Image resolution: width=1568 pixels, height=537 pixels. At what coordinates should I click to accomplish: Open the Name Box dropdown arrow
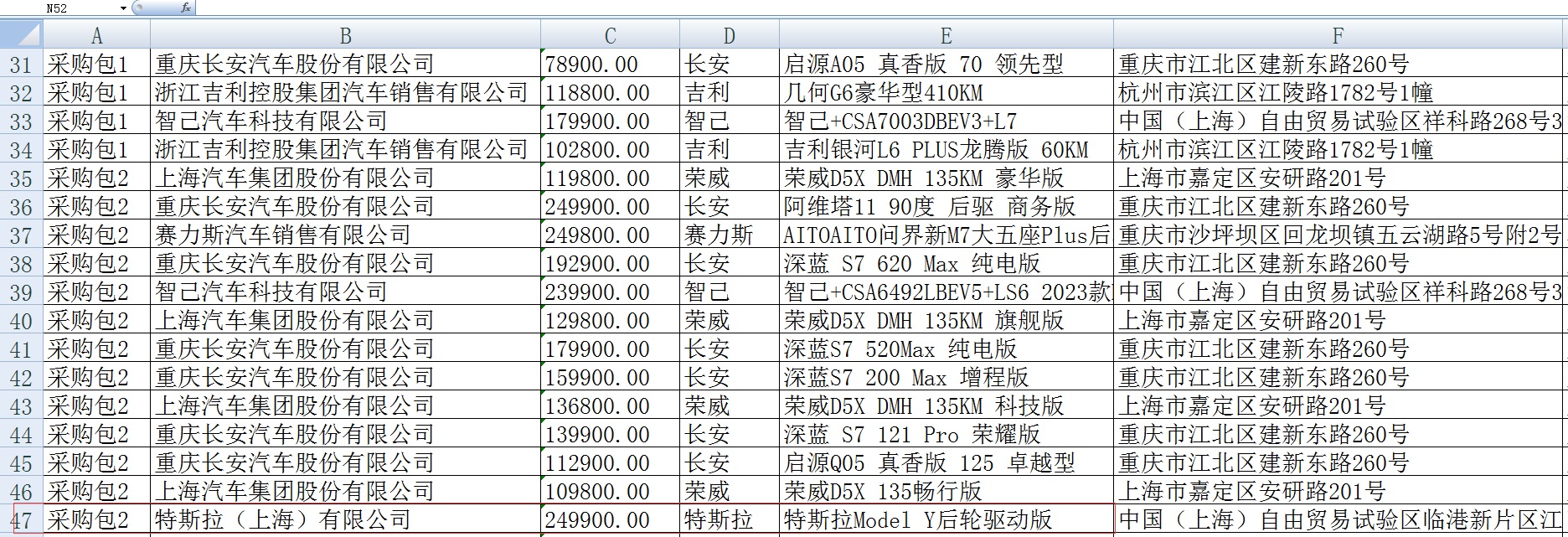click(123, 8)
